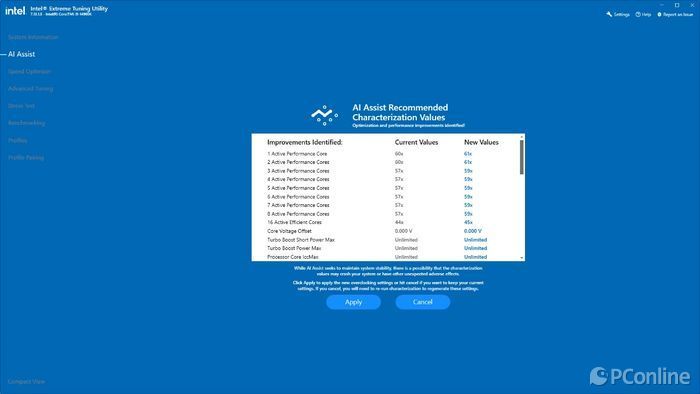The width and height of the screenshot is (700, 394).
Task: Click the AI Assist waveform icon
Action: pos(324,115)
